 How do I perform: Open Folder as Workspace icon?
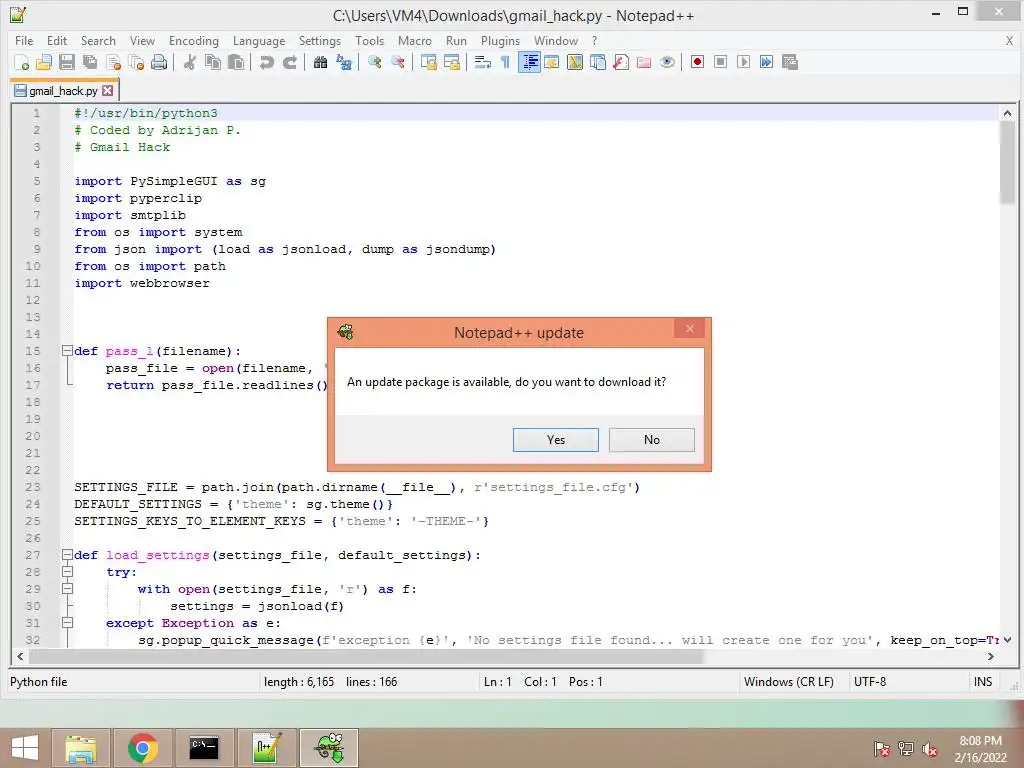(644, 62)
